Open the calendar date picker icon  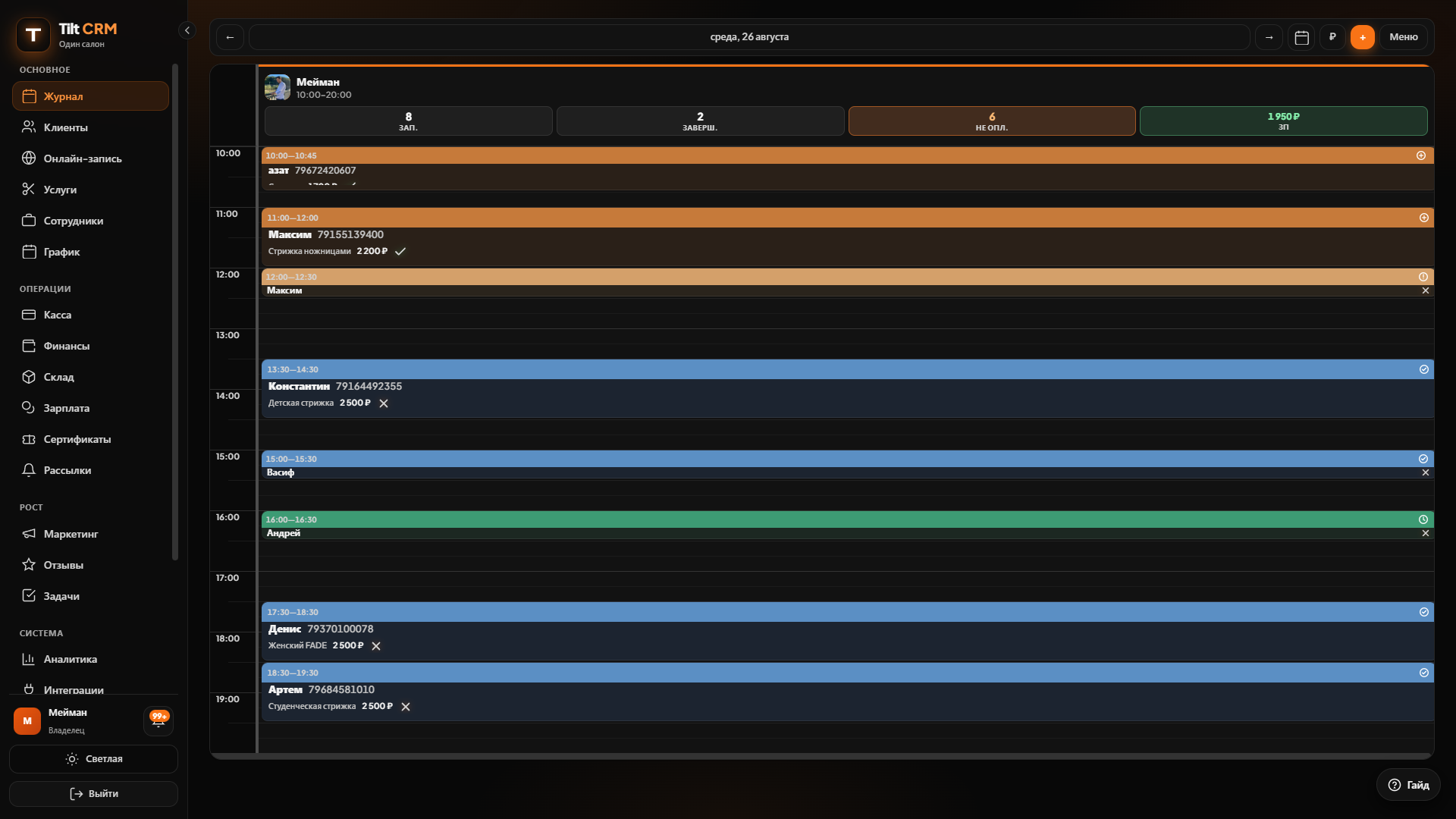(x=1301, y=37)
